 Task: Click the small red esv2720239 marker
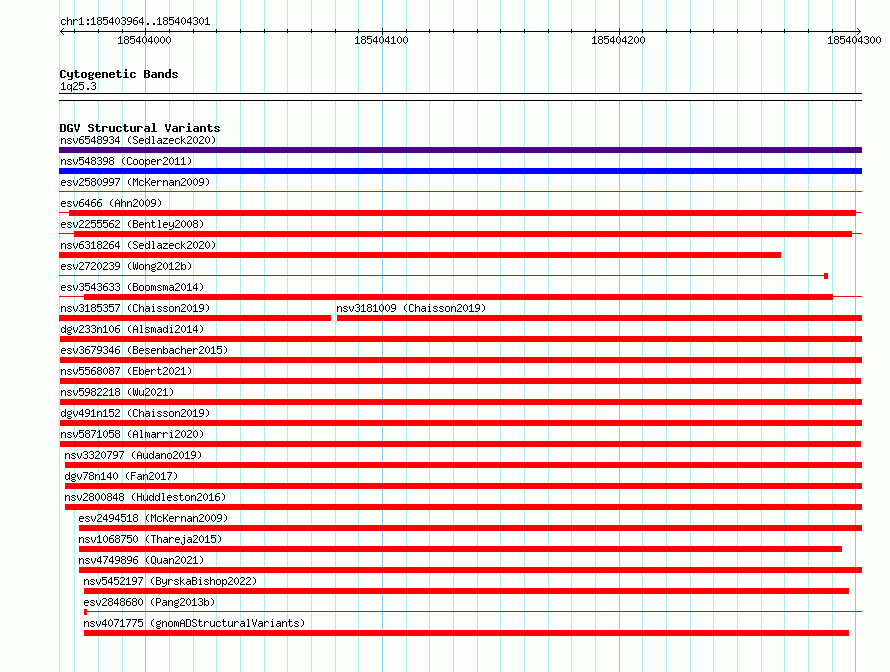pos(826,276)
